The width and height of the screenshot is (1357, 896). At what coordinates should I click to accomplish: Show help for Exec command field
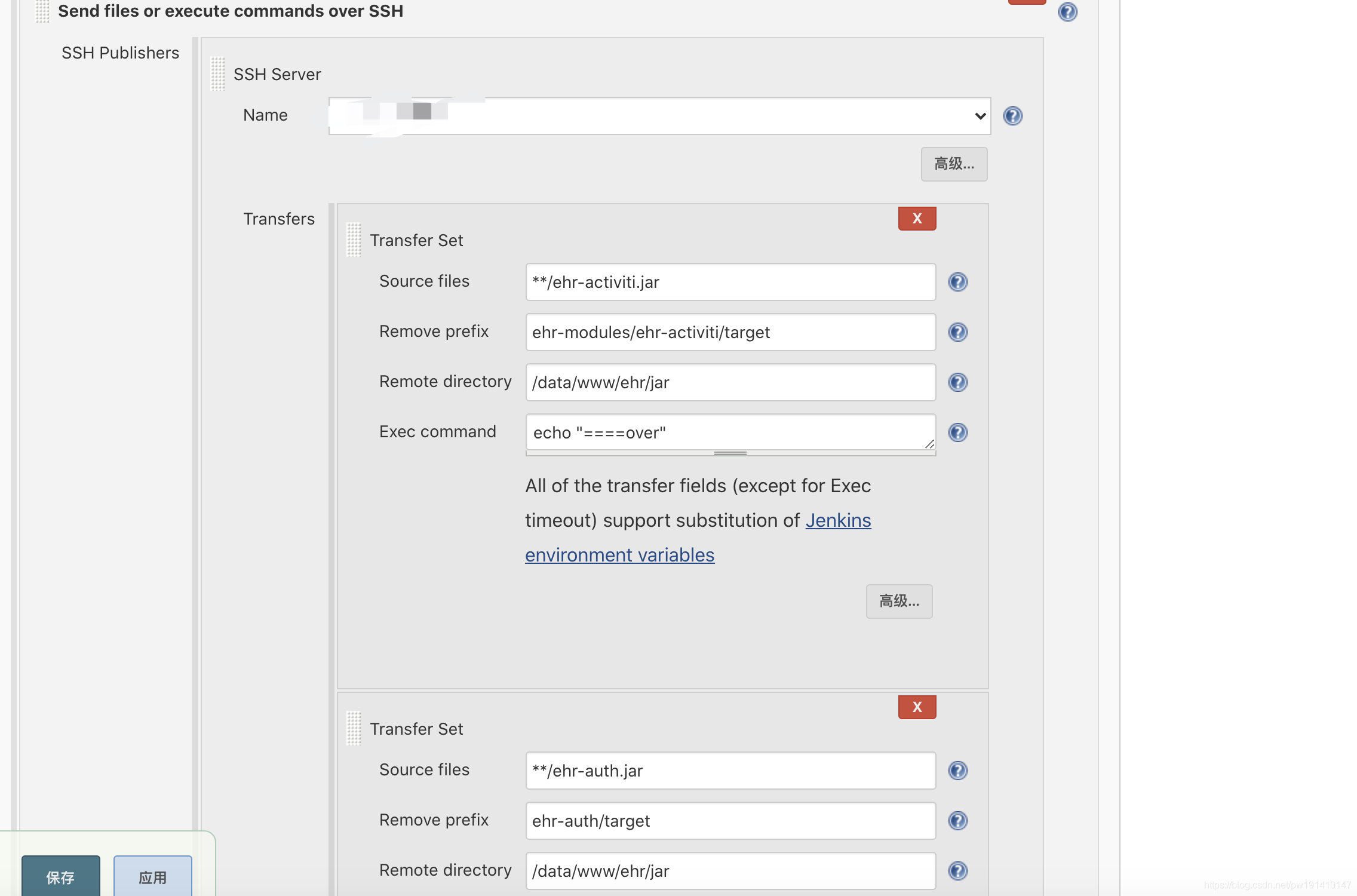pos(957,432)
